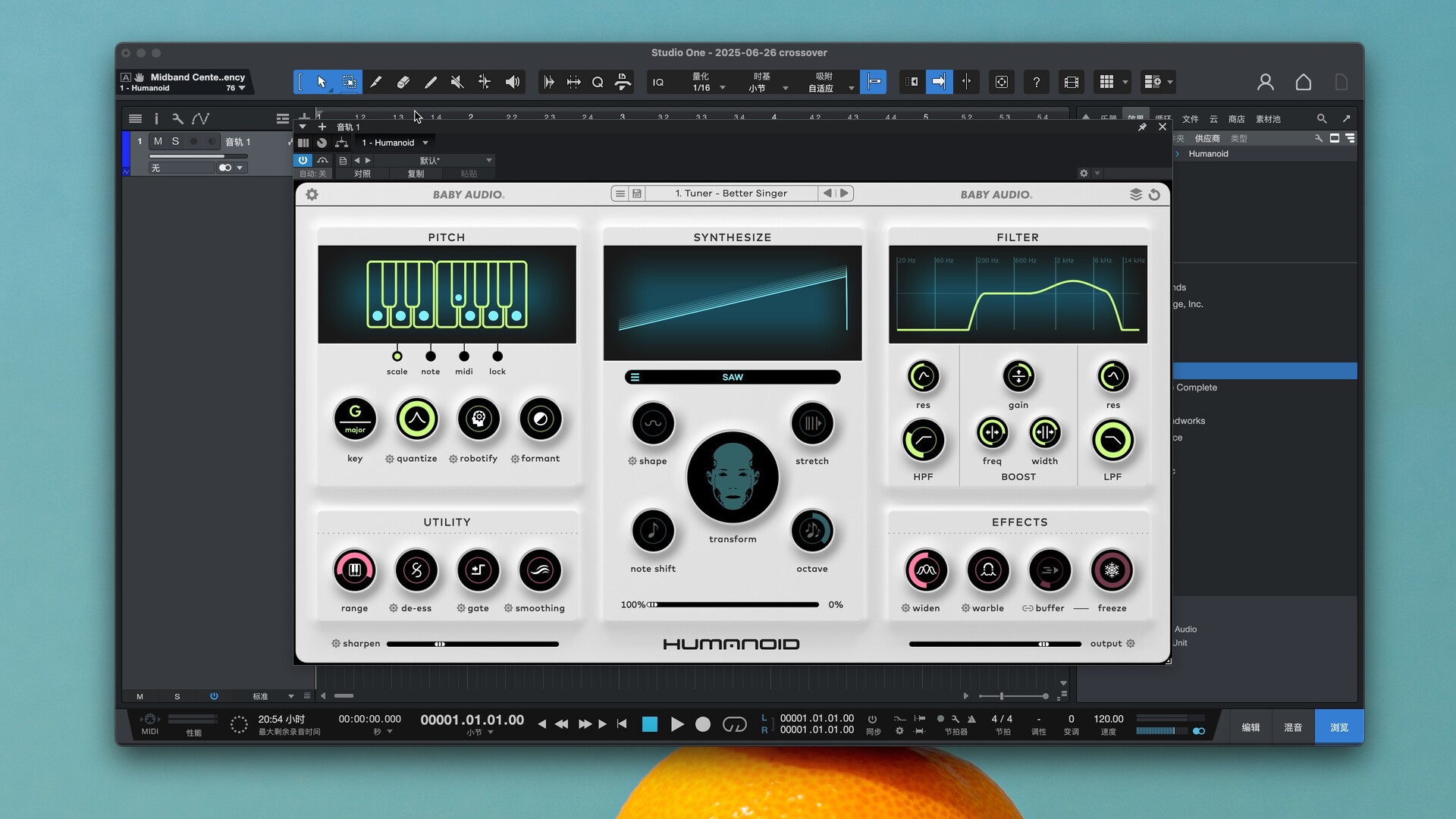Go to next Humanoid preset
The width and height of the screenshot is (1456, 819).
coord(844,193)
